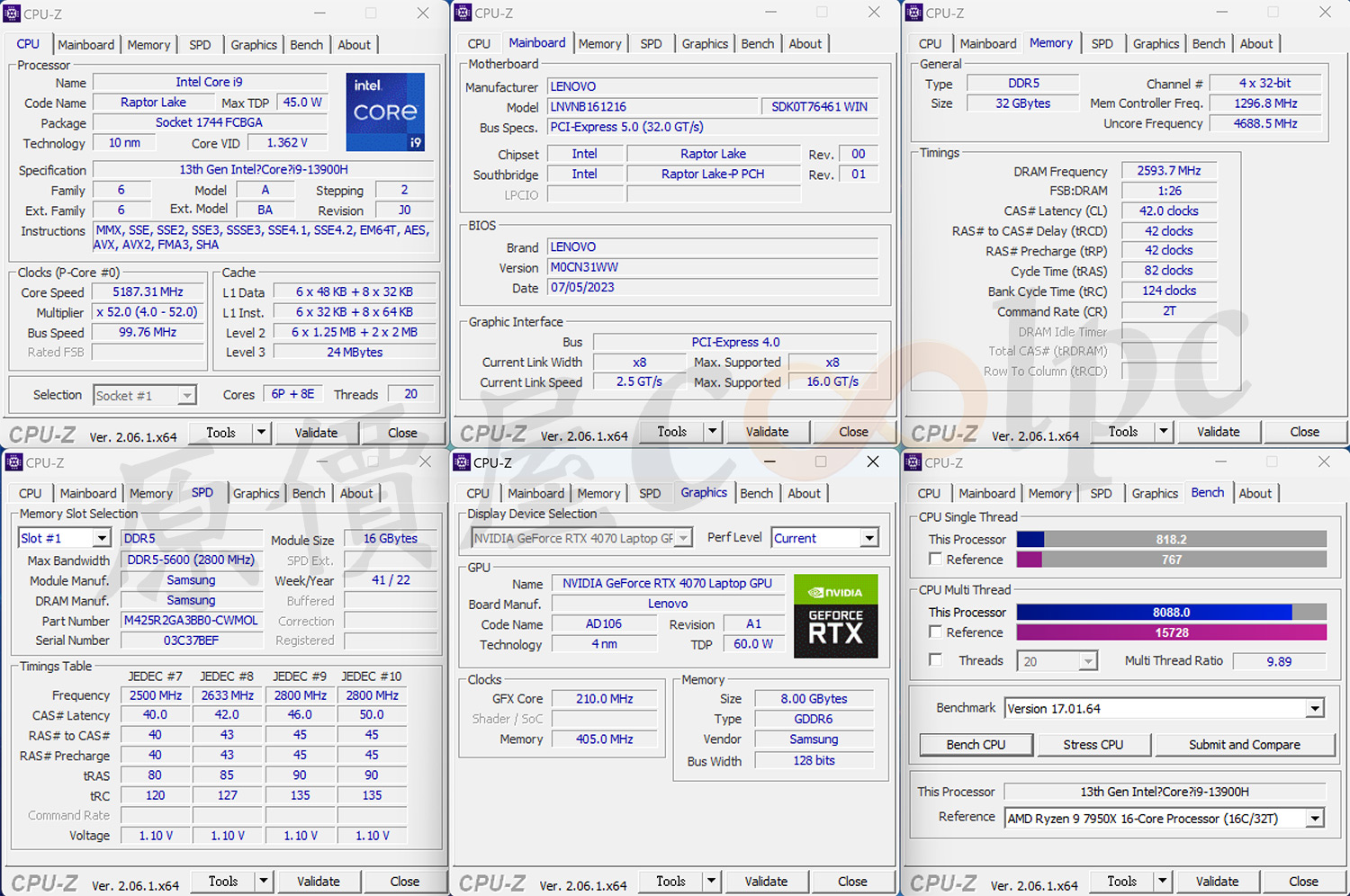Open Graphics tab in Memory window
The height and width of the screenshot is (896, 1350).
pos(1156,44)
